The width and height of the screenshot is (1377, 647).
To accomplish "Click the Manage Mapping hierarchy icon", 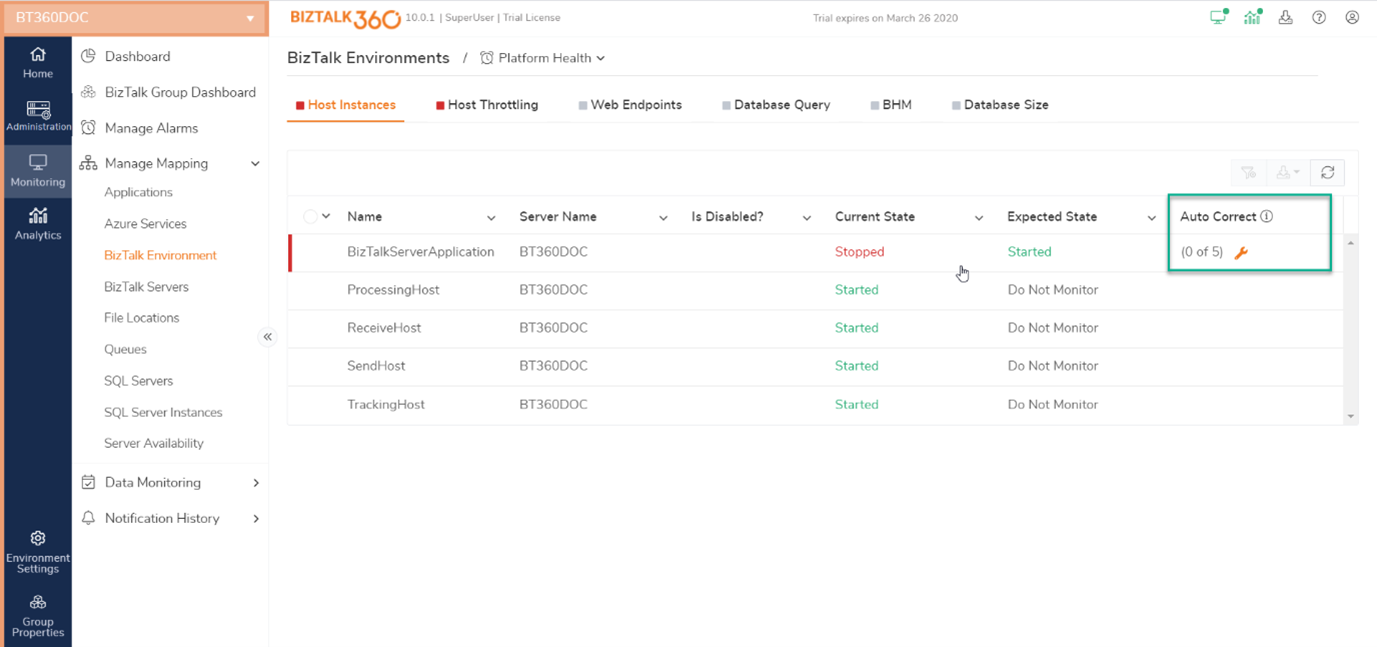I will (88, 163).
